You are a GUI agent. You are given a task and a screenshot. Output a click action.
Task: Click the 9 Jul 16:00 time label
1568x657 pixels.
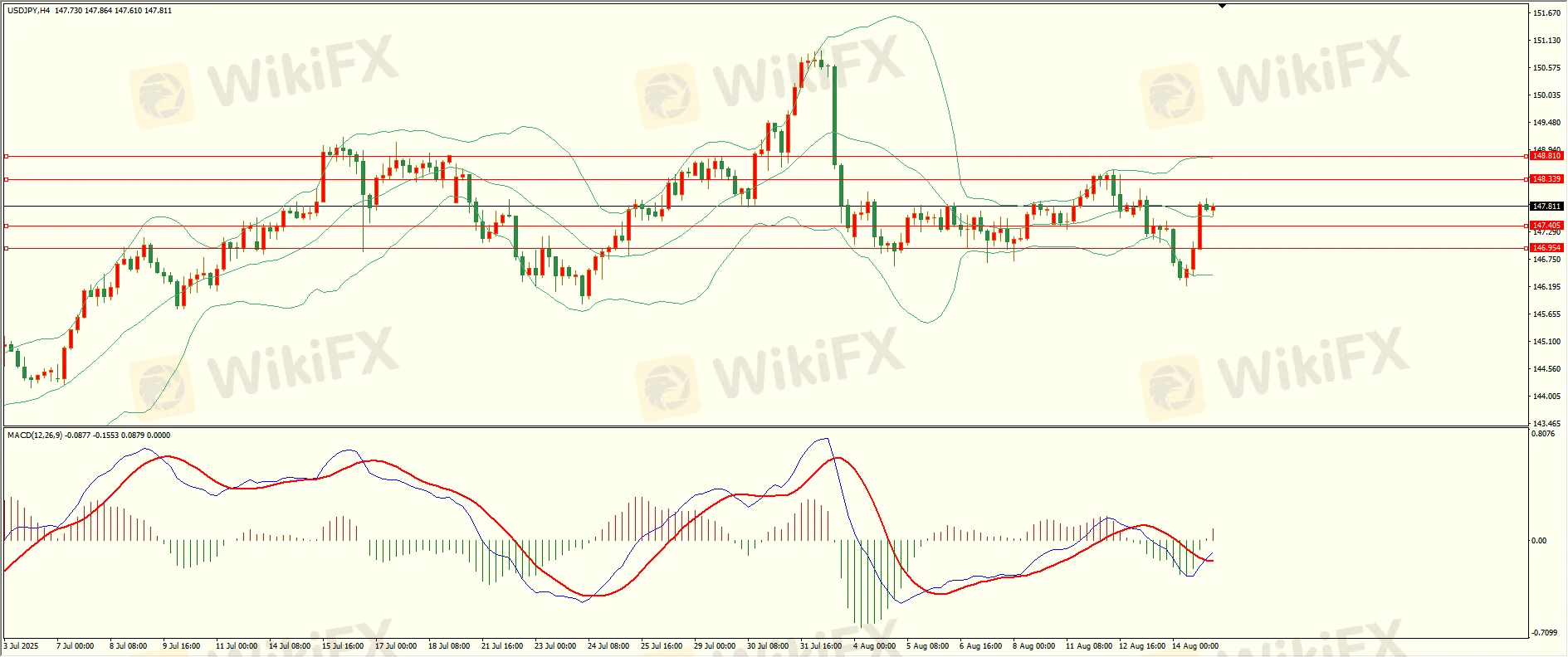[x=182, y=646]
